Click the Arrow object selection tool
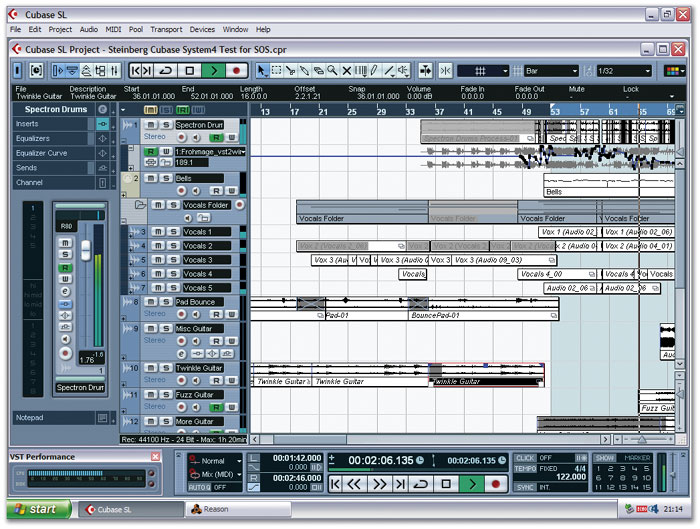The height and width of the screenshot is (529, 700). click(263, 71)
